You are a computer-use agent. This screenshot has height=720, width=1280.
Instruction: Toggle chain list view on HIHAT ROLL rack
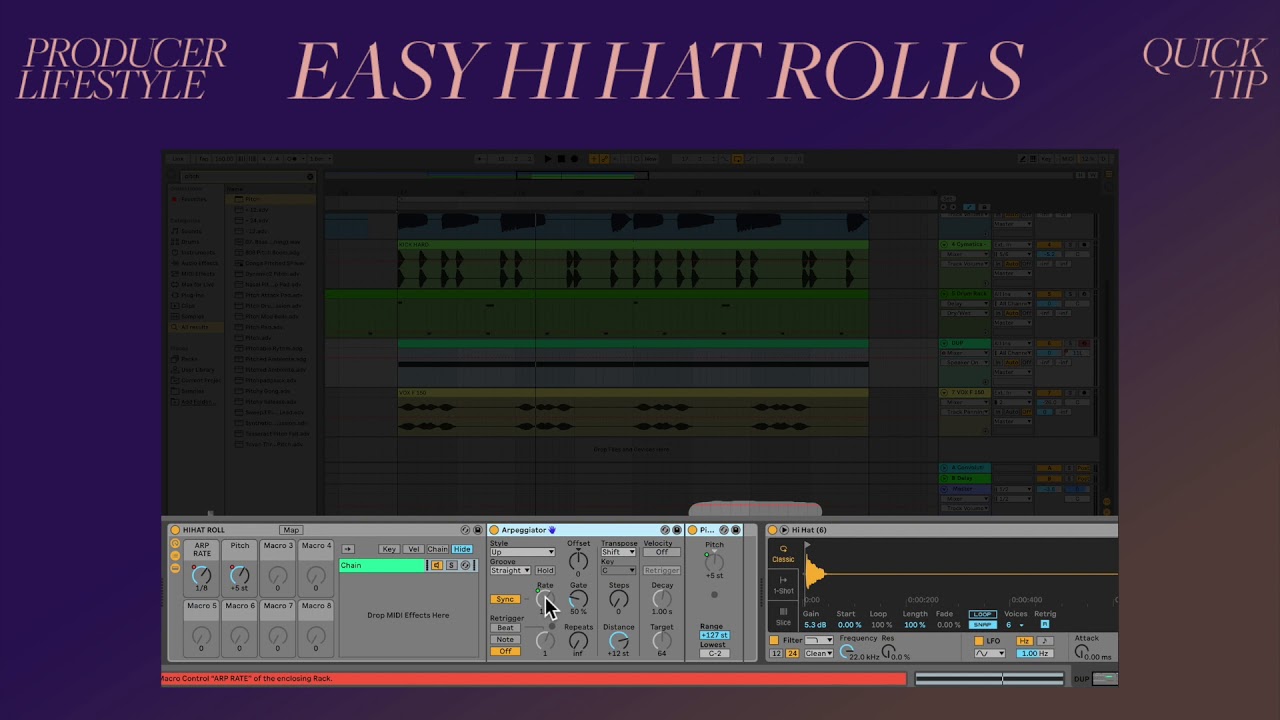[x=175, y=555]
